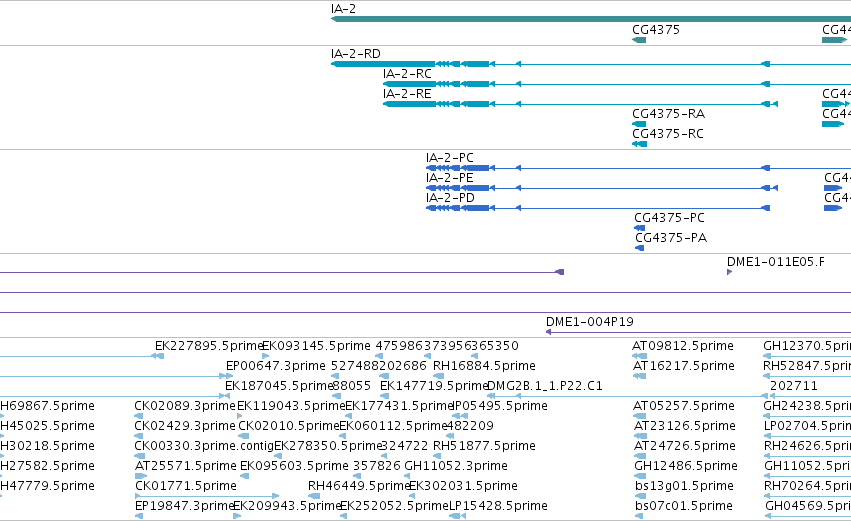The width and height of the screenshot is (851, 521).
Task: Select EK177431.5prime EST
Action: tap(399, 406)
